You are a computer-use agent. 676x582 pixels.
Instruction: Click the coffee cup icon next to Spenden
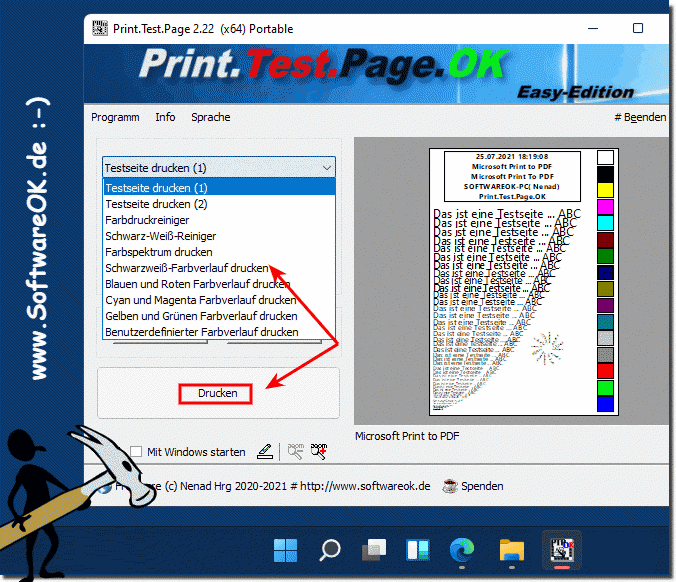pos(450,486)
